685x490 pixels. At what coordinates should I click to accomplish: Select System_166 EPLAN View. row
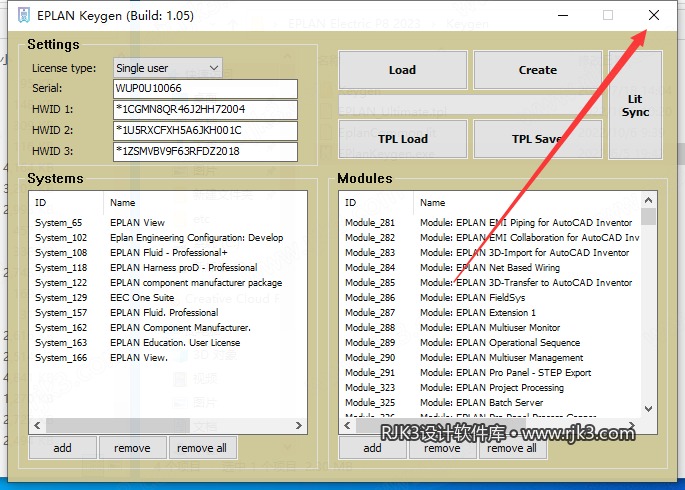tap(168, 358)
